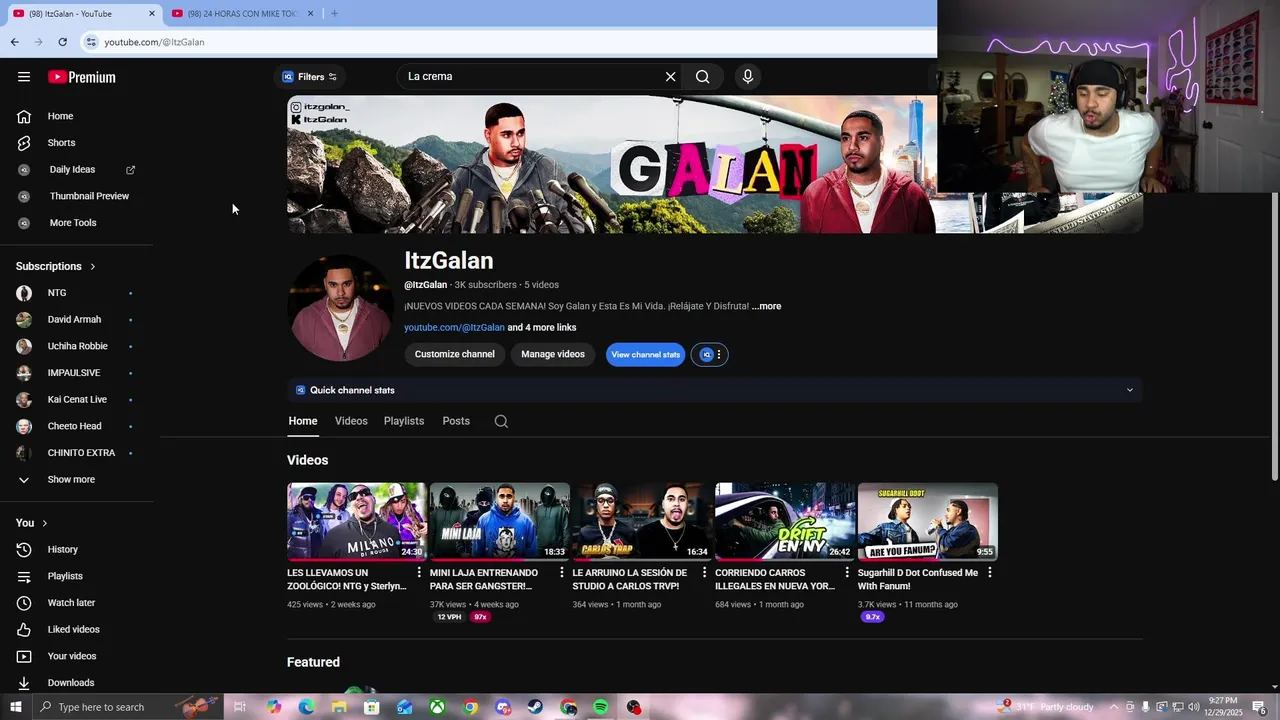The height and width of the screenshot is (720, 1280).
Task: Open options menu for Sugarhill D Dot video
Action: pos(990,573)
